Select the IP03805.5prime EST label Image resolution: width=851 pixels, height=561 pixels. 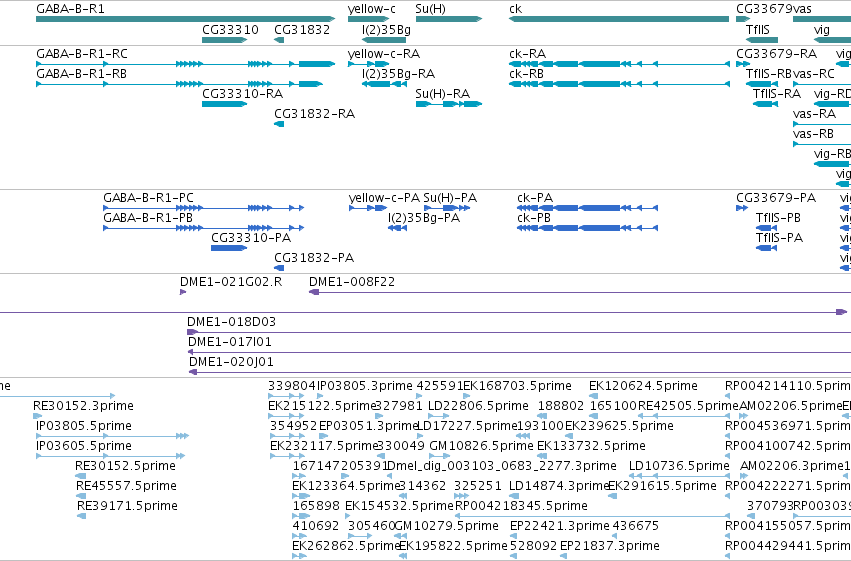(x=84, y=426)
